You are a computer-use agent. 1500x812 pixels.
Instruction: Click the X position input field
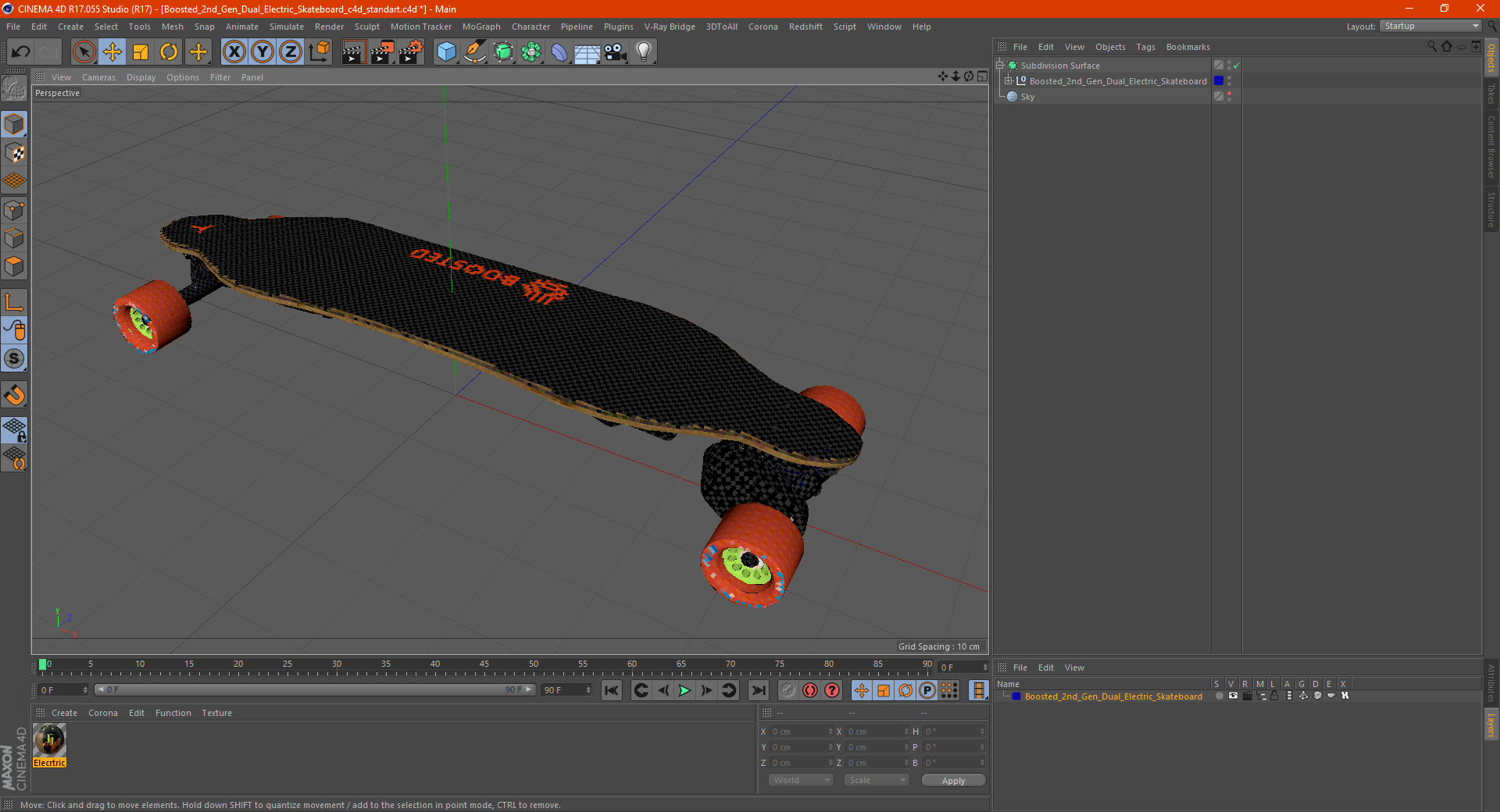[x=802, y=732]
